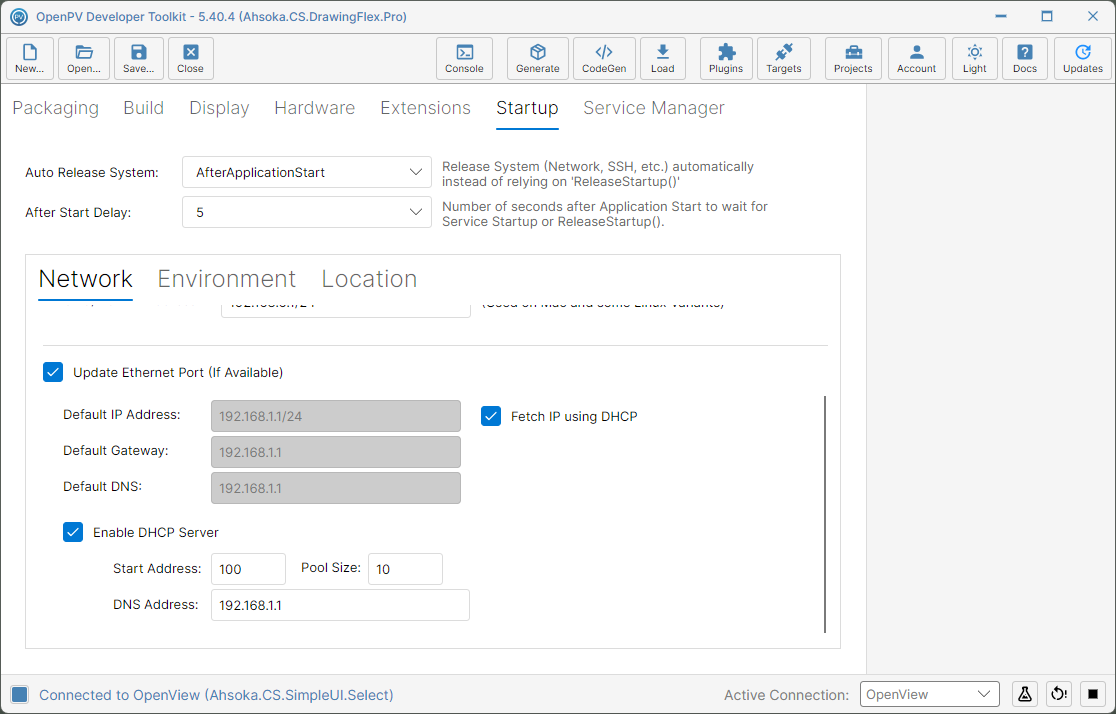This screenshot has height=714, width=1116.
Task: Click the DHCP Start Address field
Action: point(248,569)
